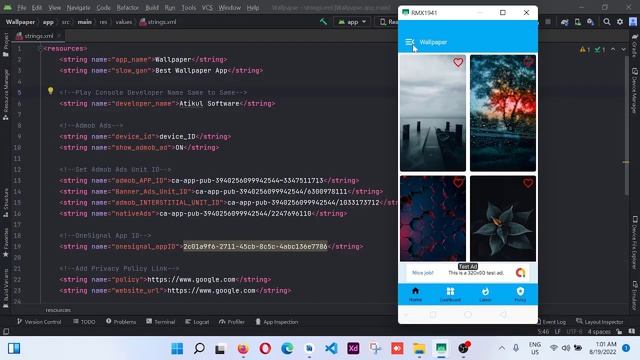Click the test ad banner
Image resolution: width=640 pixels, height=360 pixels.
pyautogui.click(x=468, y=272)
